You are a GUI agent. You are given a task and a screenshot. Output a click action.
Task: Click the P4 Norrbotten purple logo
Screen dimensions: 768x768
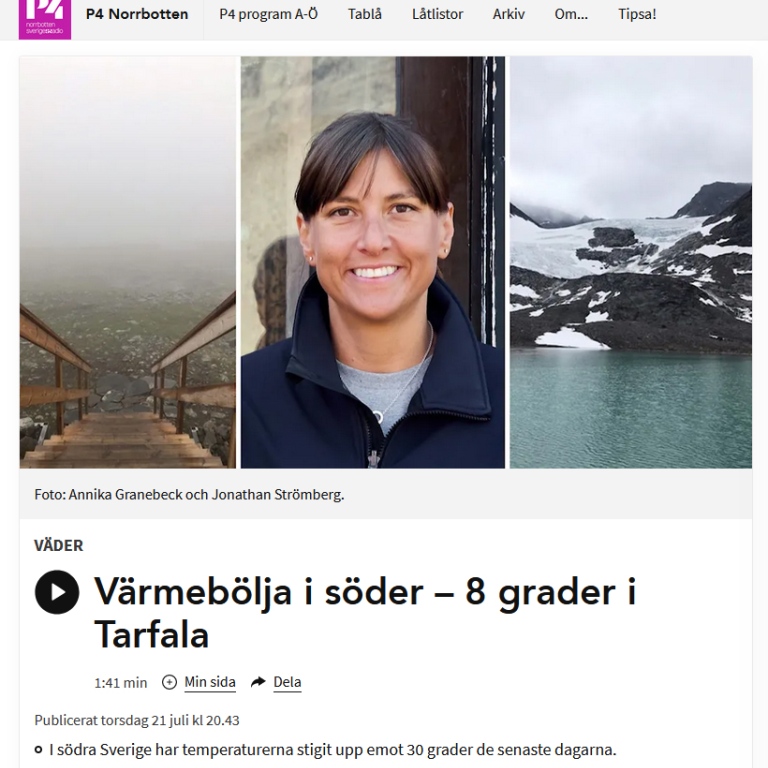point(45,19)
